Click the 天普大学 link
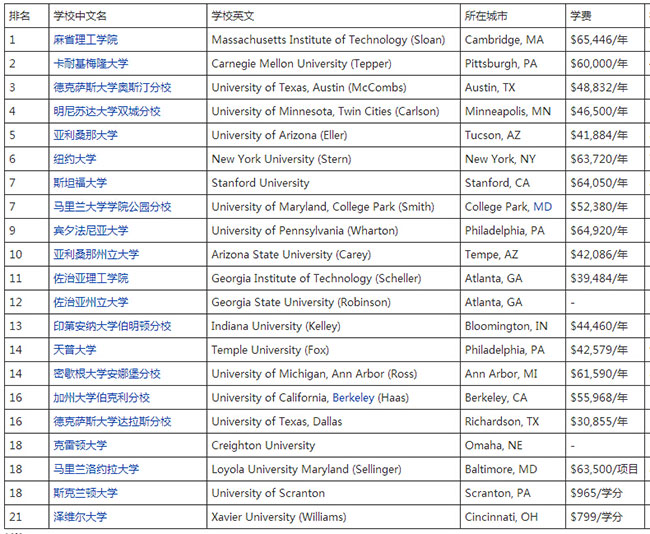The width and height of the screenshot is (650, 534). [x=75, y=350]
